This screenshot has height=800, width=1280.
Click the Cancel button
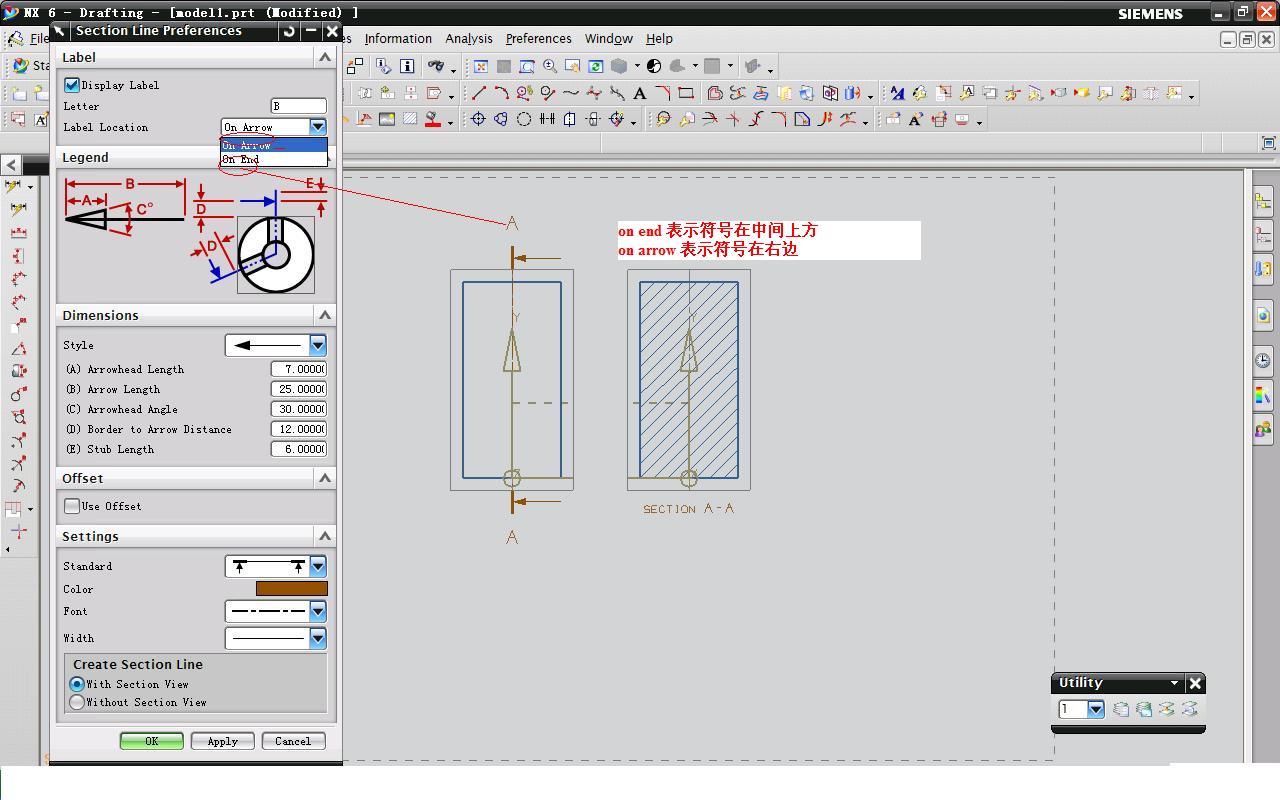(293, 741)
